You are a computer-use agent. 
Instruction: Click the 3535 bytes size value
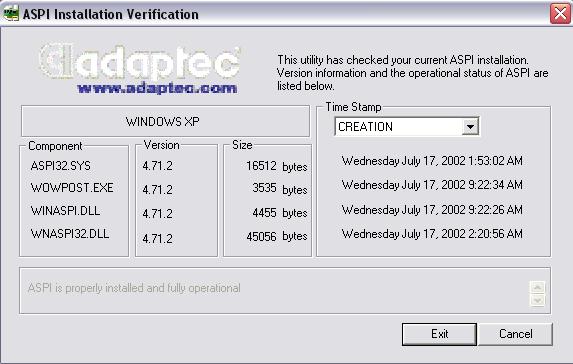pos(280,189)
